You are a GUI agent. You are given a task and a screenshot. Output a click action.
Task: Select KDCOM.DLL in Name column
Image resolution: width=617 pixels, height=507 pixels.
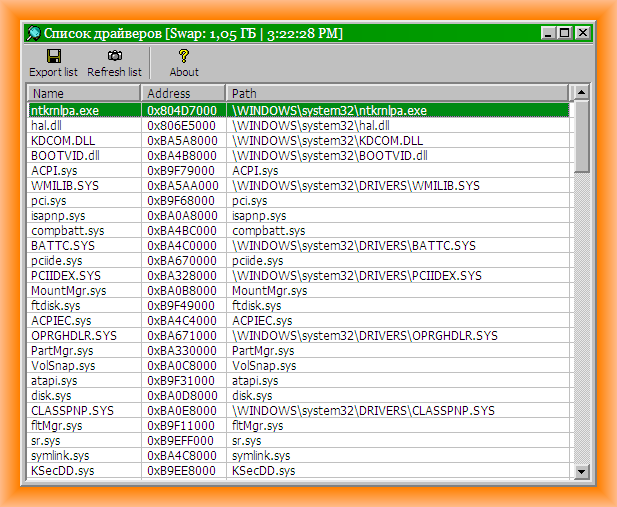(x=63, y=141)
